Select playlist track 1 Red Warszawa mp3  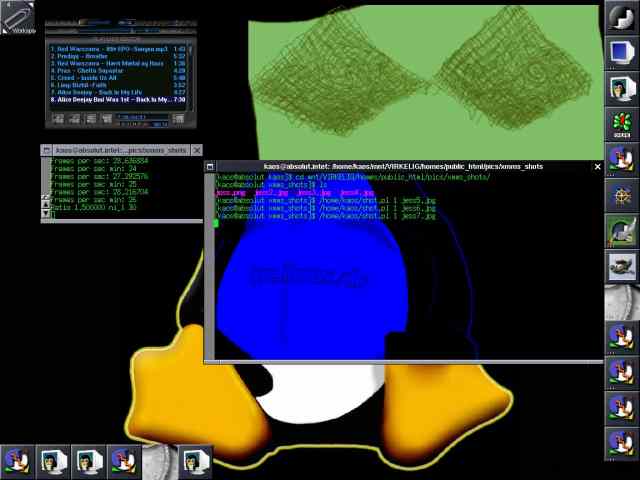click(x=118, y=49)
